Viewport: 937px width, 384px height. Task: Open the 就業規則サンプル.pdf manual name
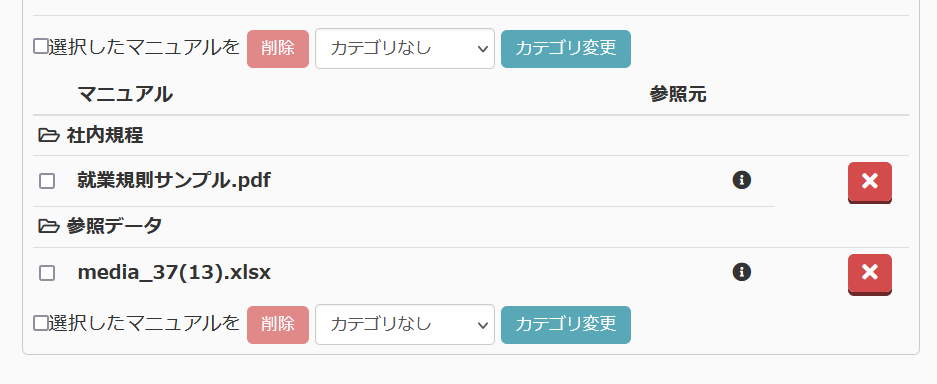pyautogui.click(x=174, y=180)
